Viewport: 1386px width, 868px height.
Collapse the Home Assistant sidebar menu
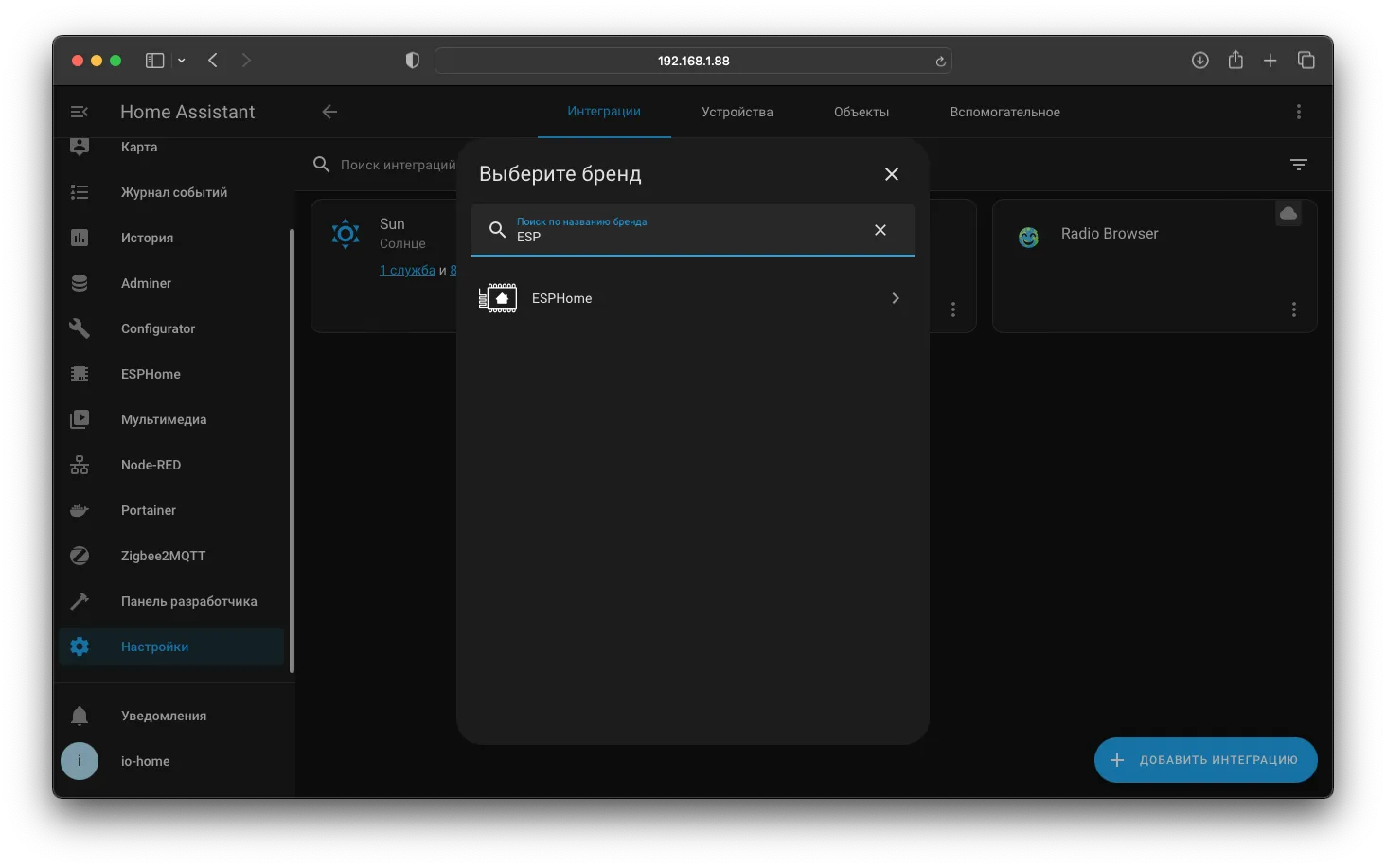(x=80, y=112)
